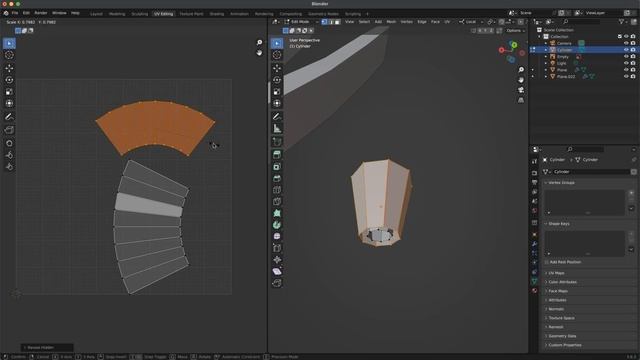Screen dimensions: 640x360
Task: Hide Plane.002 object with eye icon
Action: pos(626,76)
